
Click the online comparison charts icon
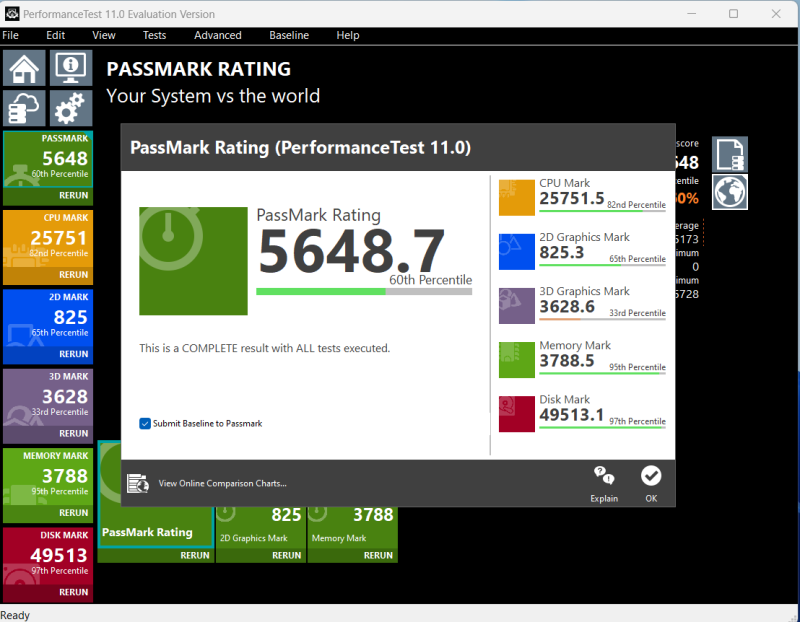pyautogui.click(x=138, y=484)
